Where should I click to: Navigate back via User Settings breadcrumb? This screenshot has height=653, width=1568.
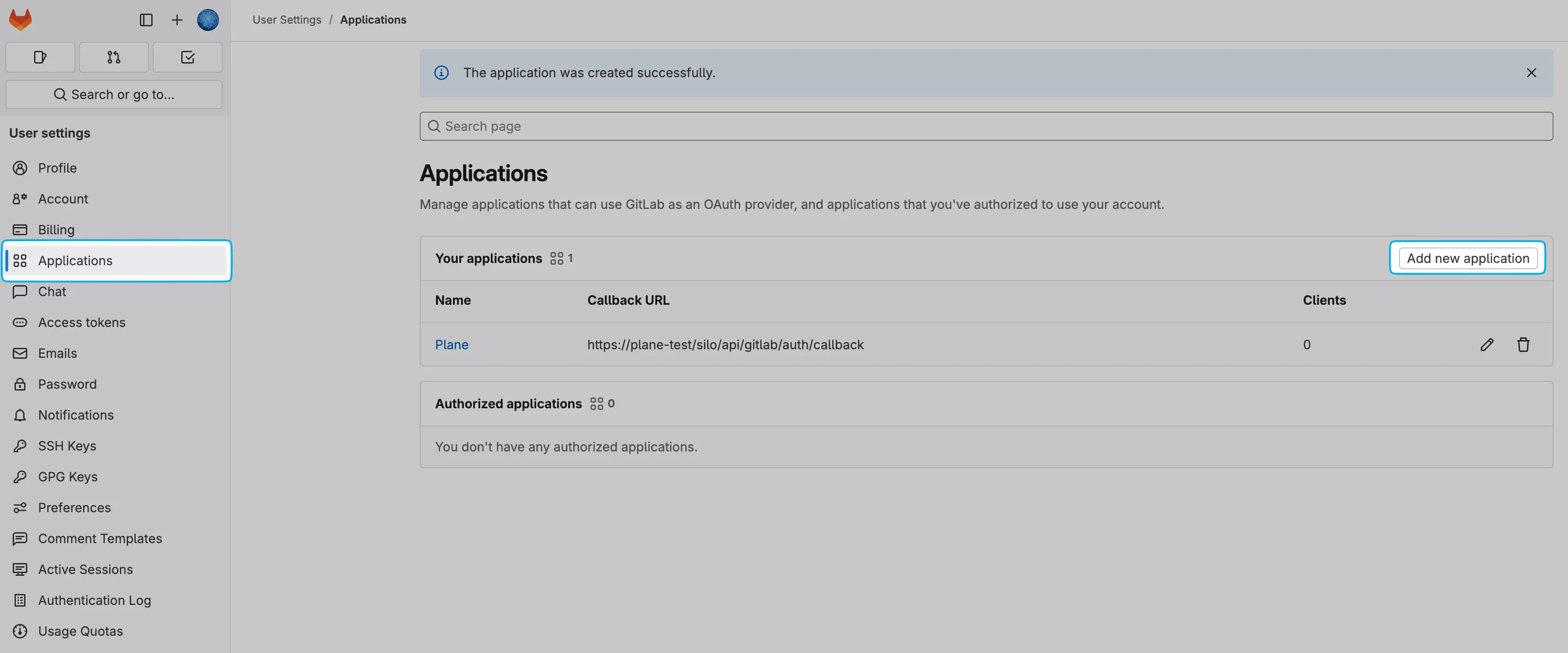tap(287, 19)
